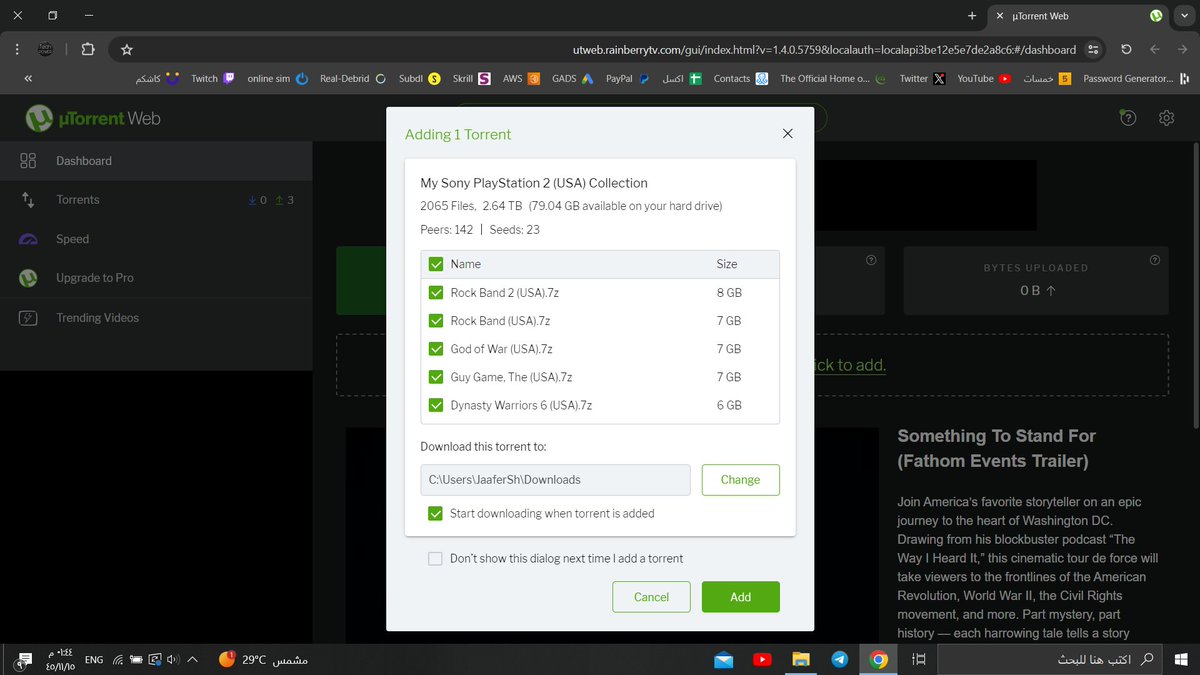The width and height of the screenshot is (1200, 675).
Task: Uncheck Rock Band 2 (USA).7z
Action: pyautogui.click(x=436, y=293)
